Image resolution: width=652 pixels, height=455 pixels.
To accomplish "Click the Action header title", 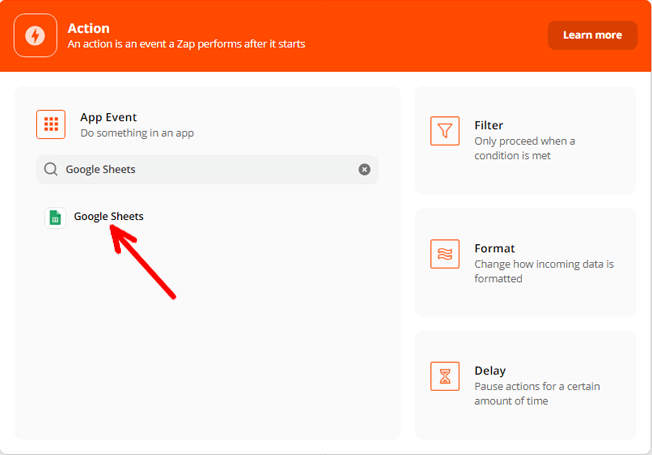I will tap(89, 28).
